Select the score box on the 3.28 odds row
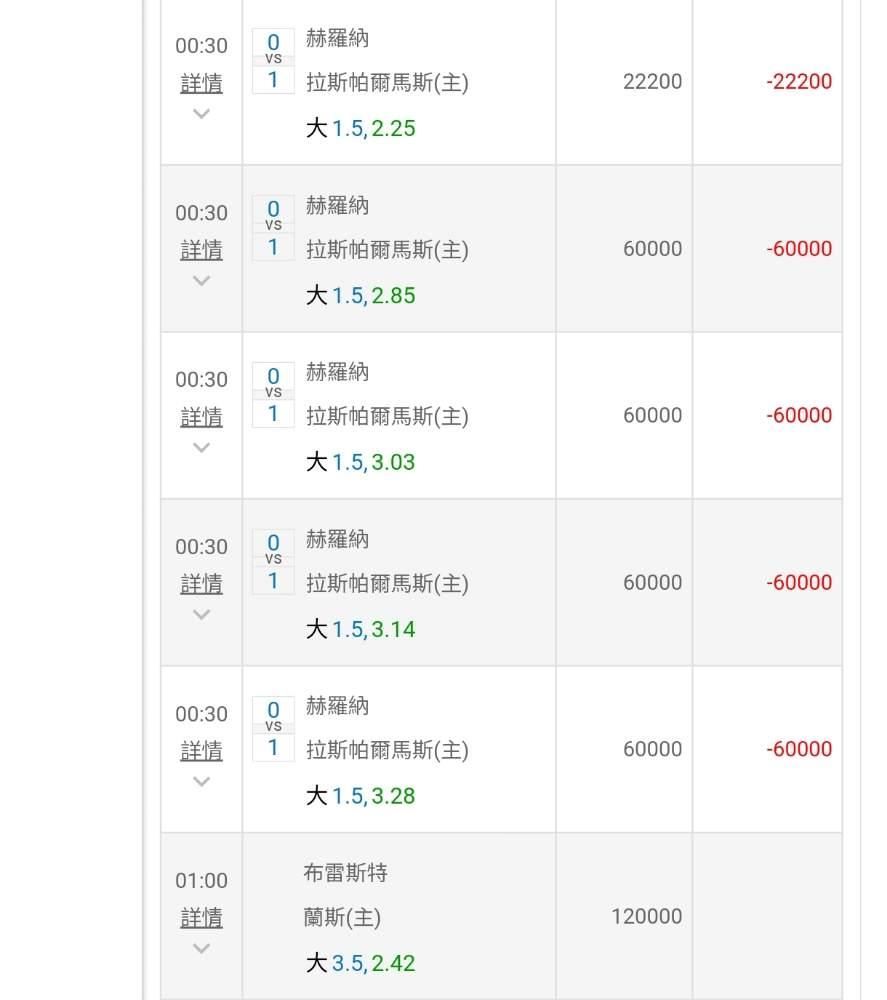Image resolution: width=887 pixels, height=1000 pixels. coord(273,729)
